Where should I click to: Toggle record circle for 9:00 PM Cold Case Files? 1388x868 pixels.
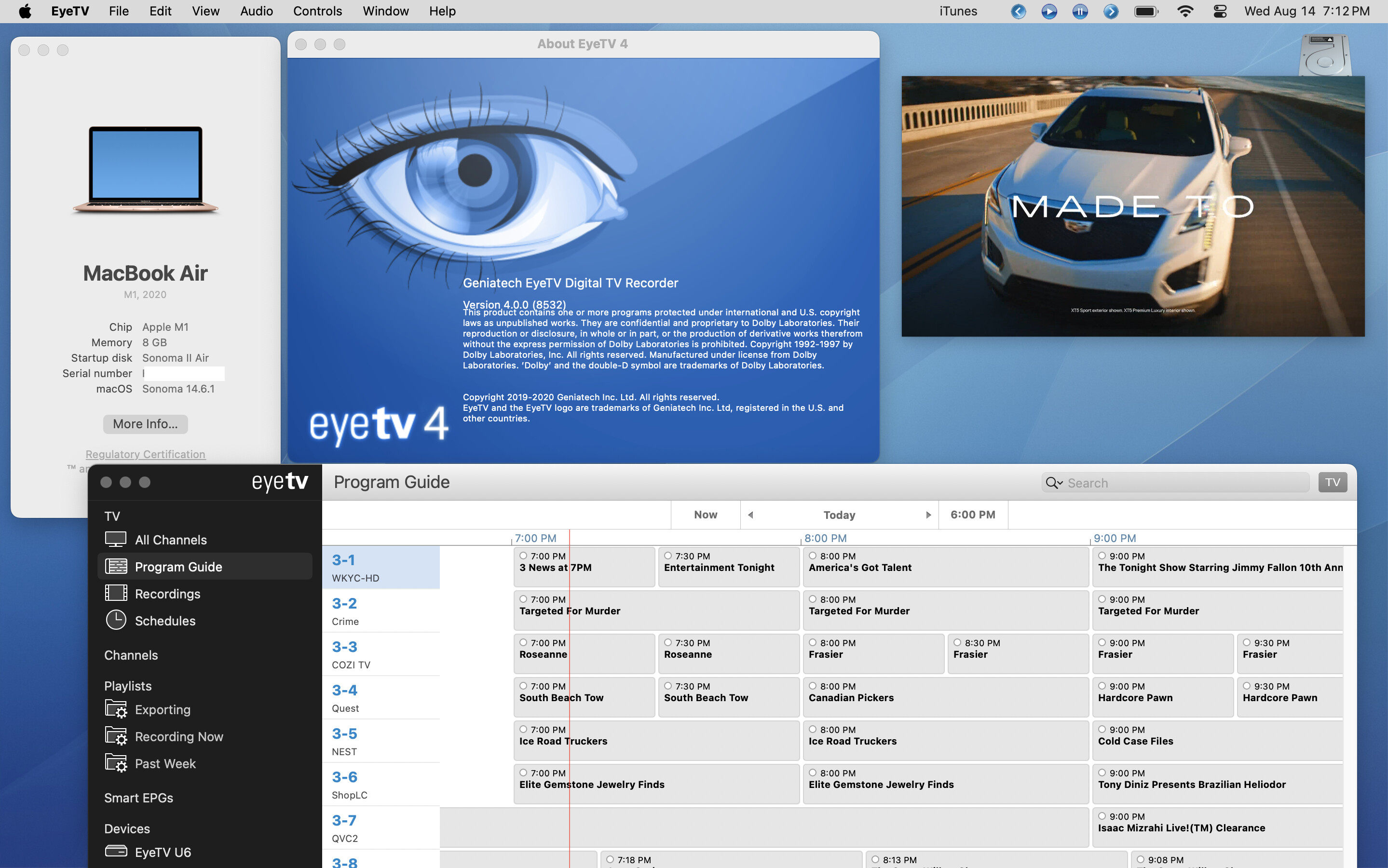1102,729
